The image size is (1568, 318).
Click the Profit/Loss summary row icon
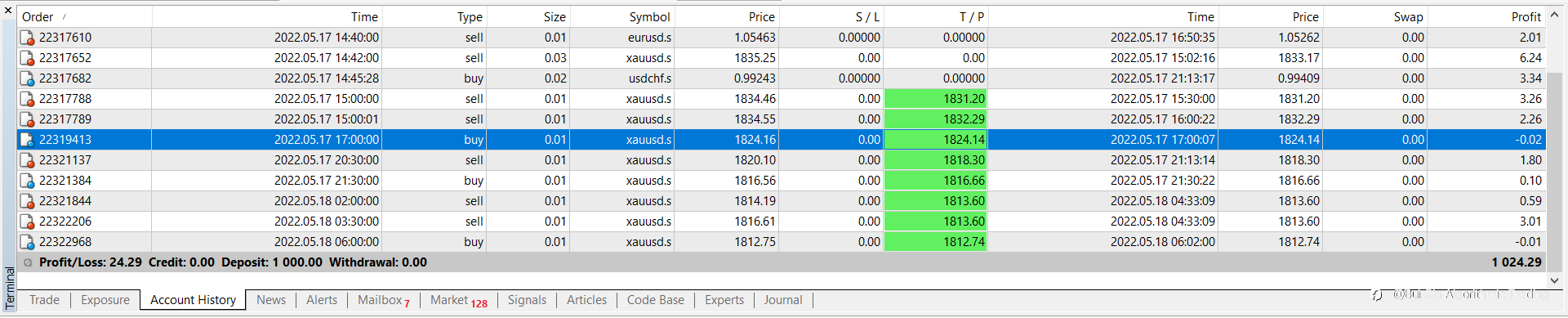tap(28, 262)
